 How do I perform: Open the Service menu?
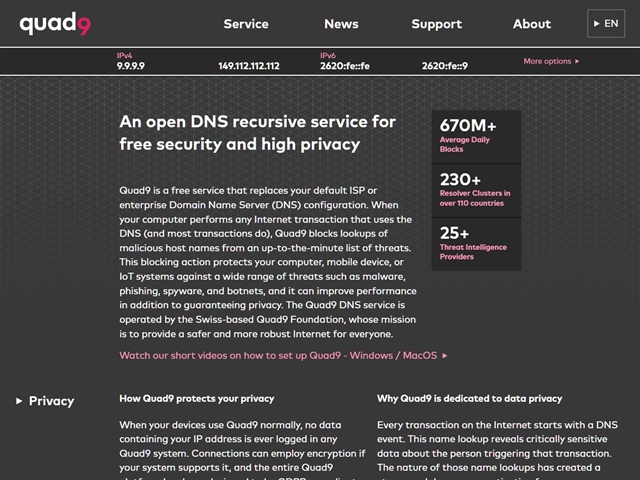(246, 24)
